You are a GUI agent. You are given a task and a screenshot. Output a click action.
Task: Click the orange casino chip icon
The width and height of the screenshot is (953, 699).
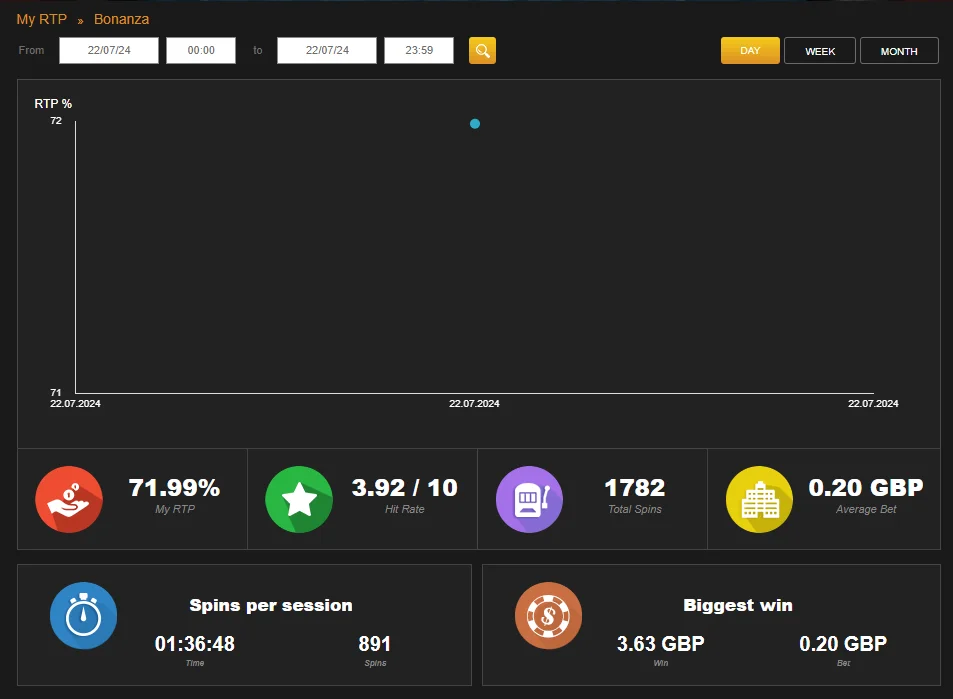coord(548,616)
